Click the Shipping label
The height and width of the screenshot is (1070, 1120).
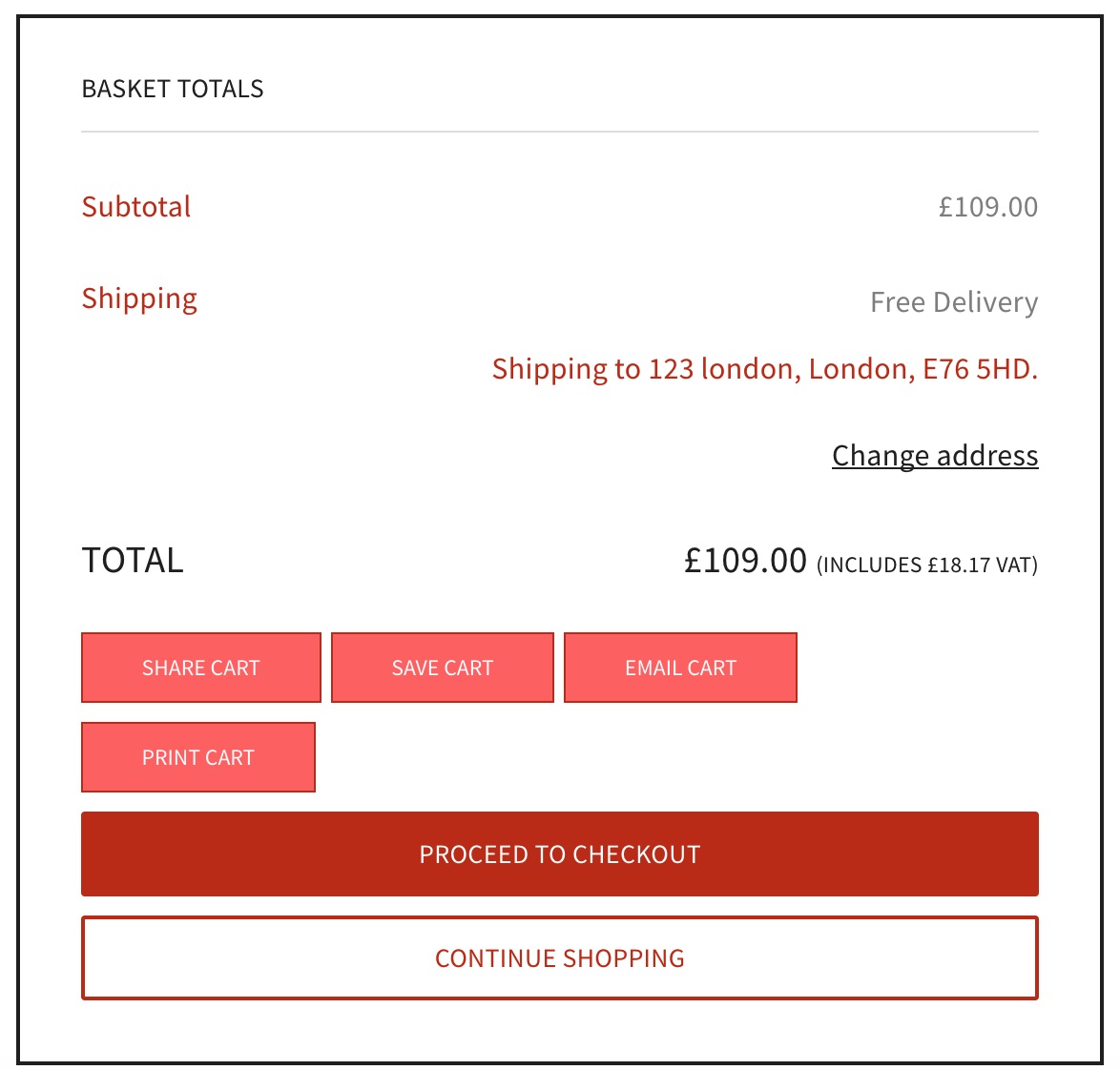click(x=139, y=298)
